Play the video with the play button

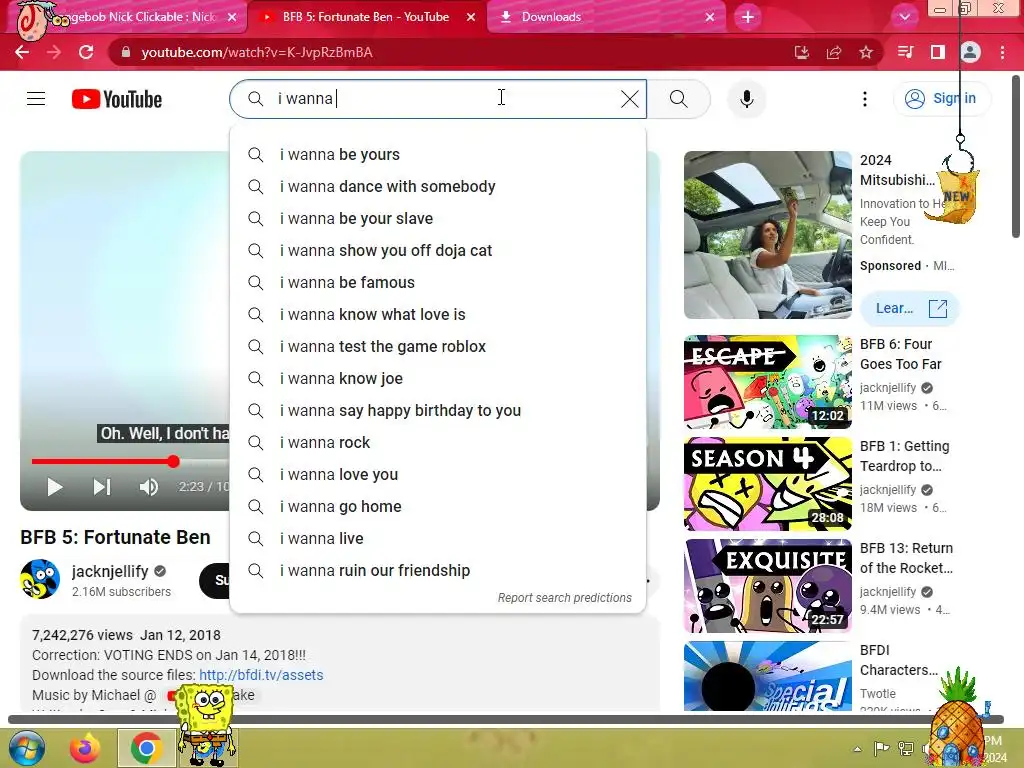(x=55, y=487)
